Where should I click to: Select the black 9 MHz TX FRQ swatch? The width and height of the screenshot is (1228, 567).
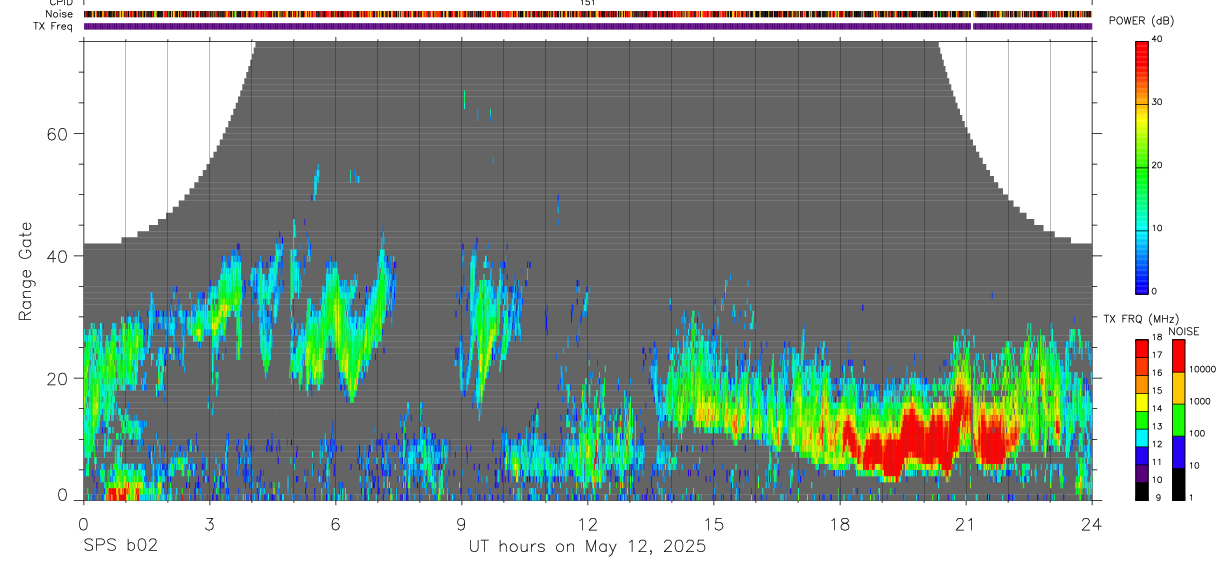click(1141, 491)
